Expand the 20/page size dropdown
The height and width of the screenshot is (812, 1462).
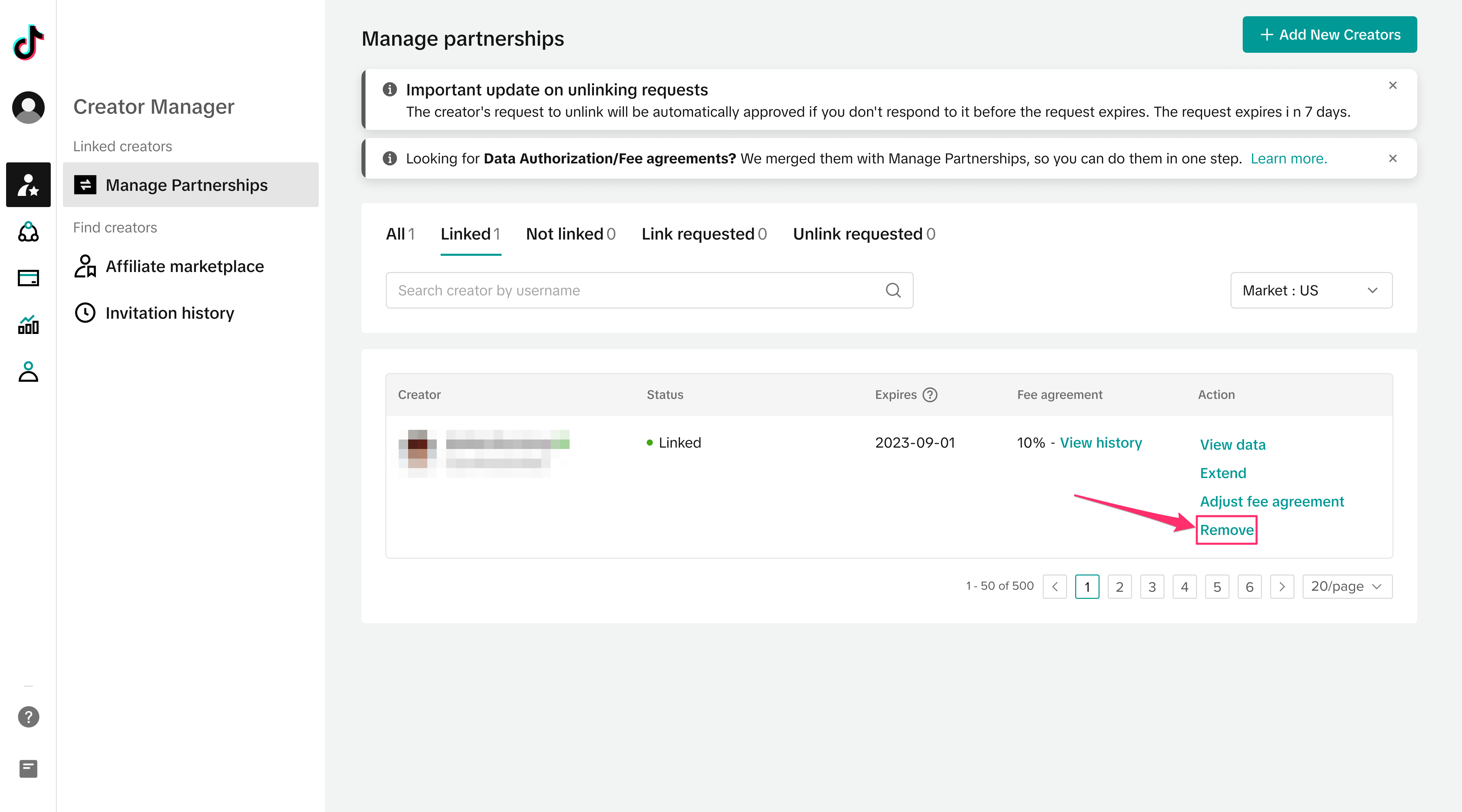point(1346,586)
